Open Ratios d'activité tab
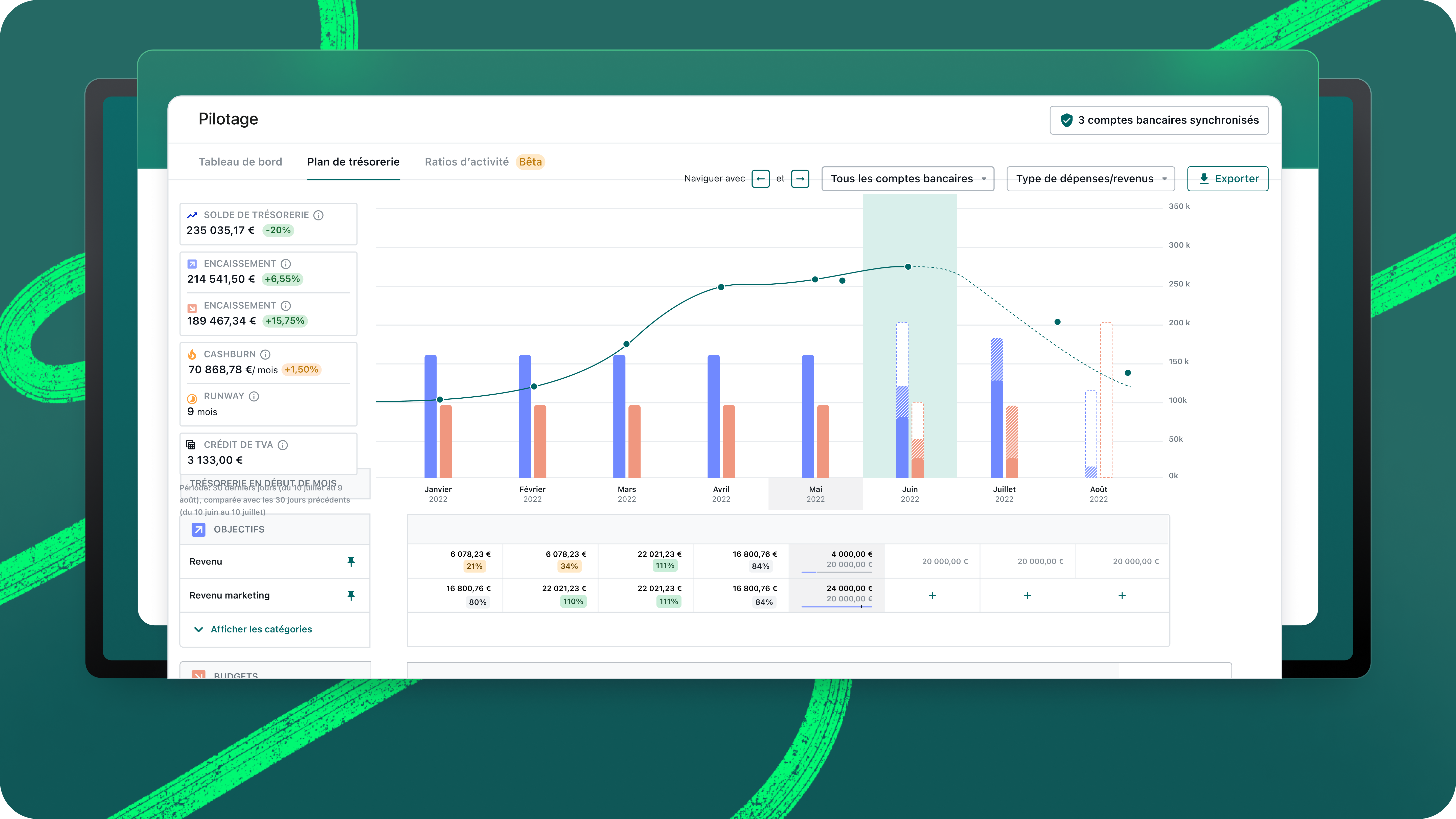Viewport: 1456px width, 819px height. (467, 162)
